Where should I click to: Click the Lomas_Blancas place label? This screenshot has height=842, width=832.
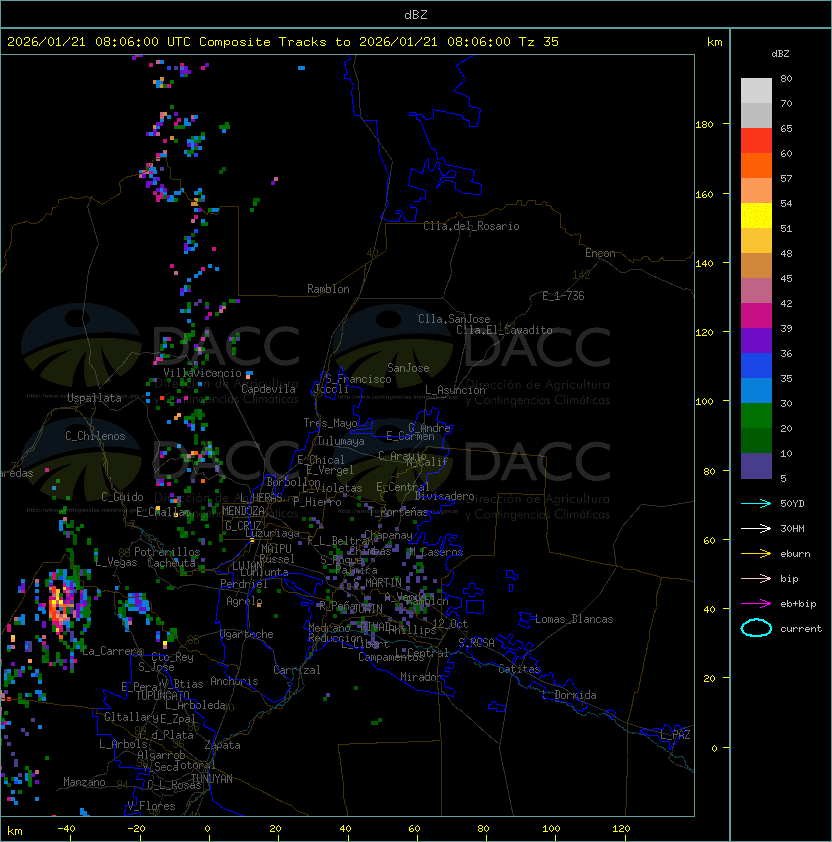[574, 619]
